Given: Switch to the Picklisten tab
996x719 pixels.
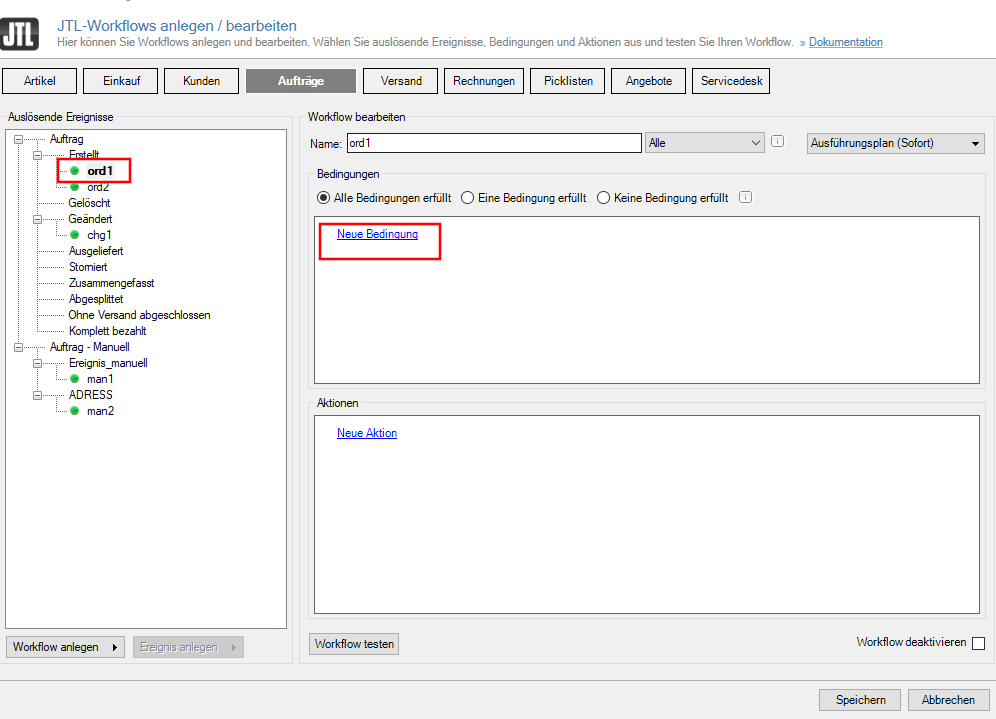Looking at the screenshot, I should coord(567,81).
